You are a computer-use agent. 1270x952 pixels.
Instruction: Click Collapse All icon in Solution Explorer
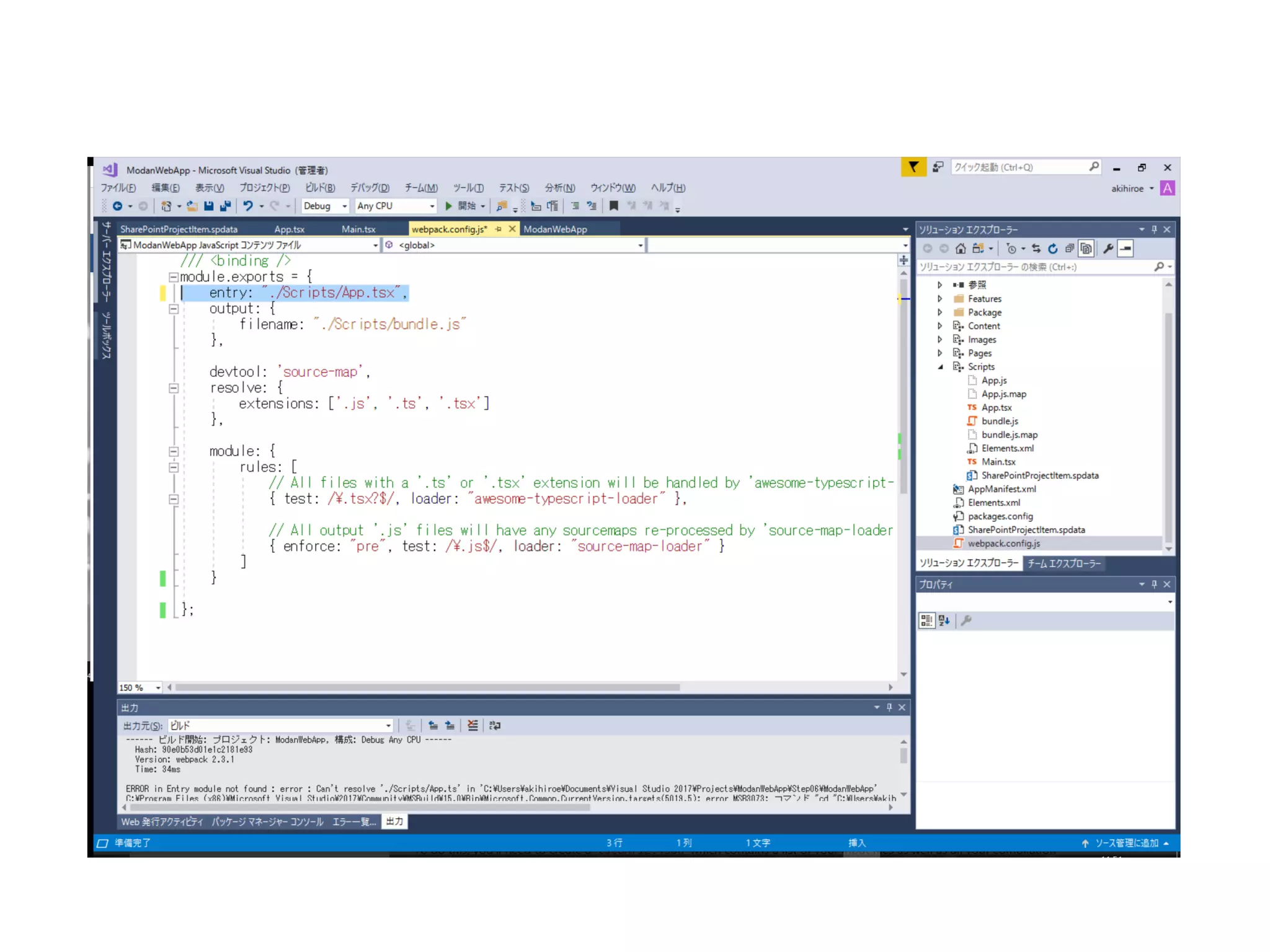[x=1070, y=249]
